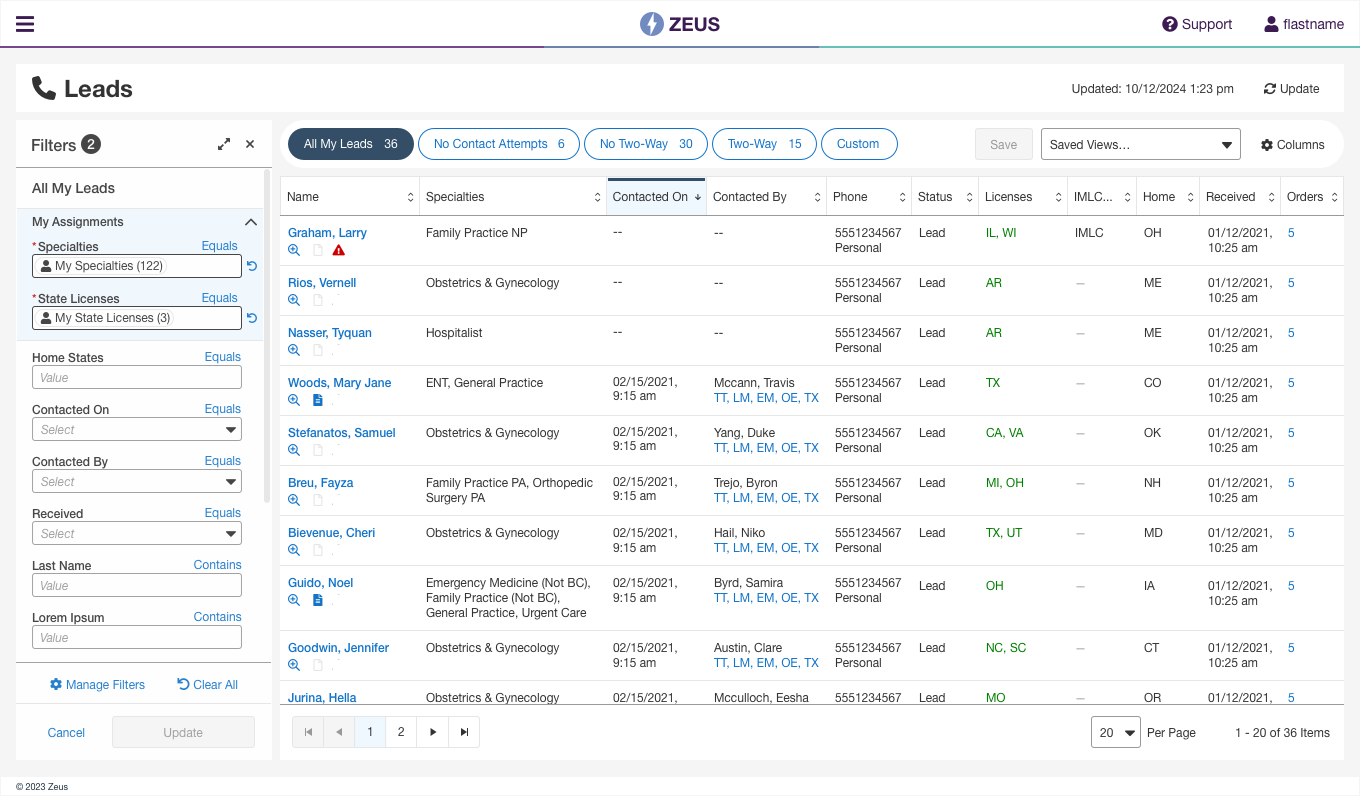
Task: Change the Home States Equals operator
Action: [223, 357]
